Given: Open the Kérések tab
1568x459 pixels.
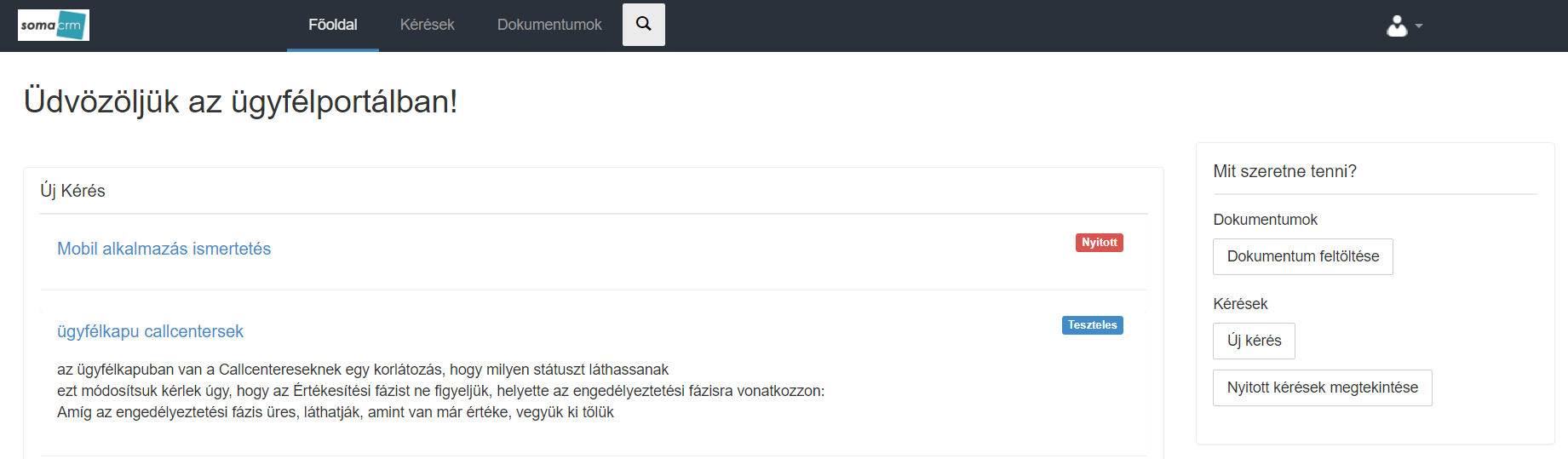Looking at the screenshot, I should point(428,26).
